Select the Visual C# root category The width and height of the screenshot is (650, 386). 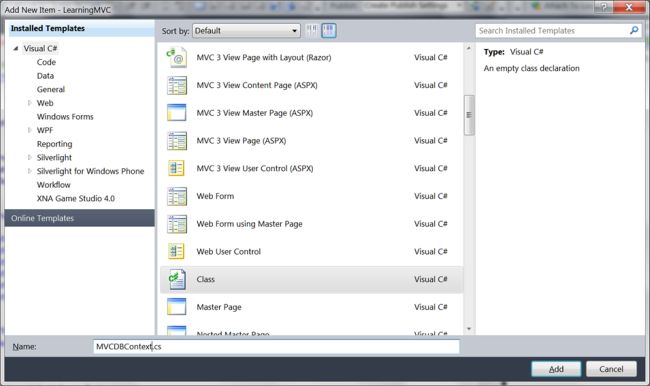point(40,49)
